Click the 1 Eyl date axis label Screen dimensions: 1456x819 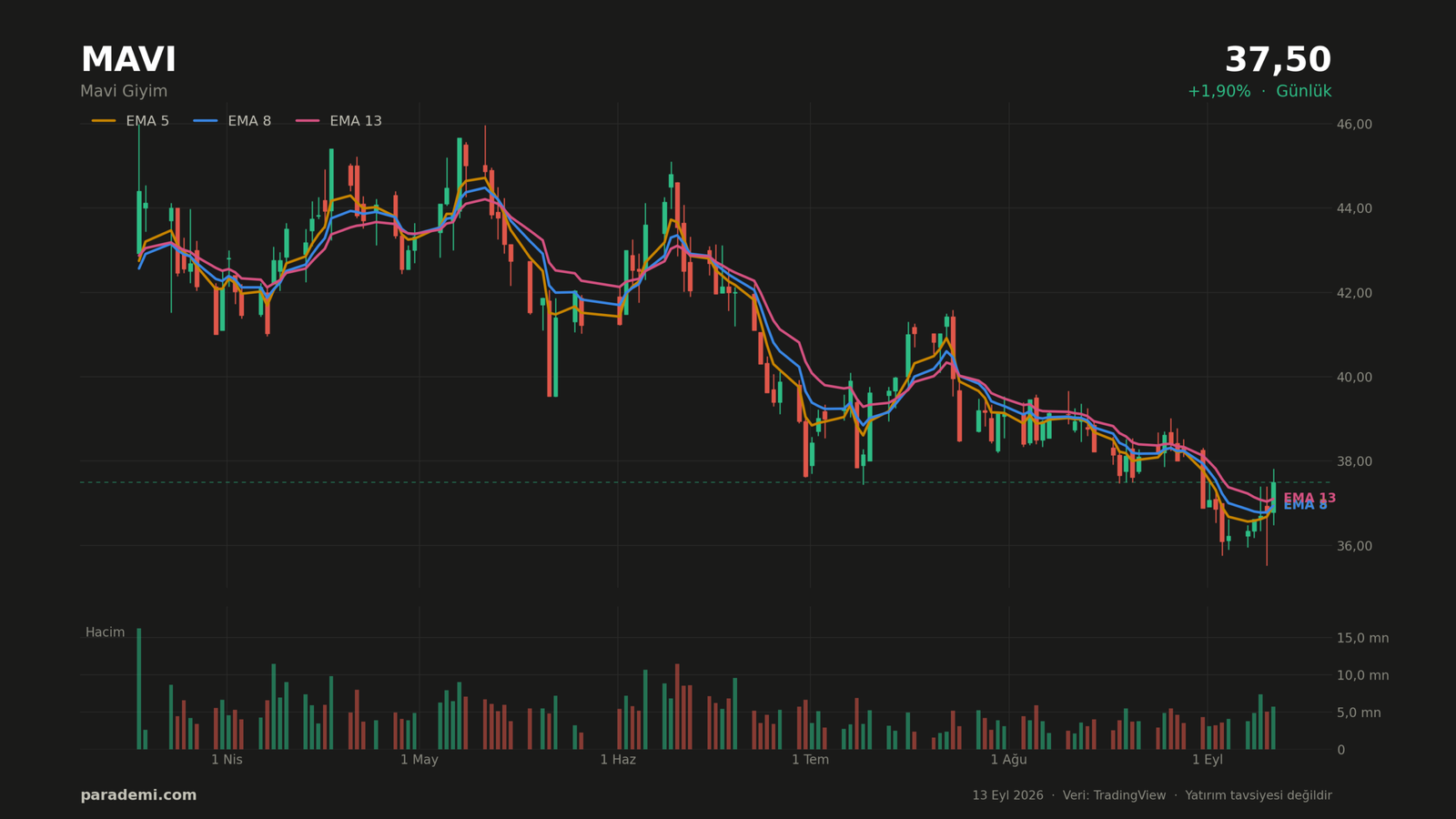click(1208, 760)
